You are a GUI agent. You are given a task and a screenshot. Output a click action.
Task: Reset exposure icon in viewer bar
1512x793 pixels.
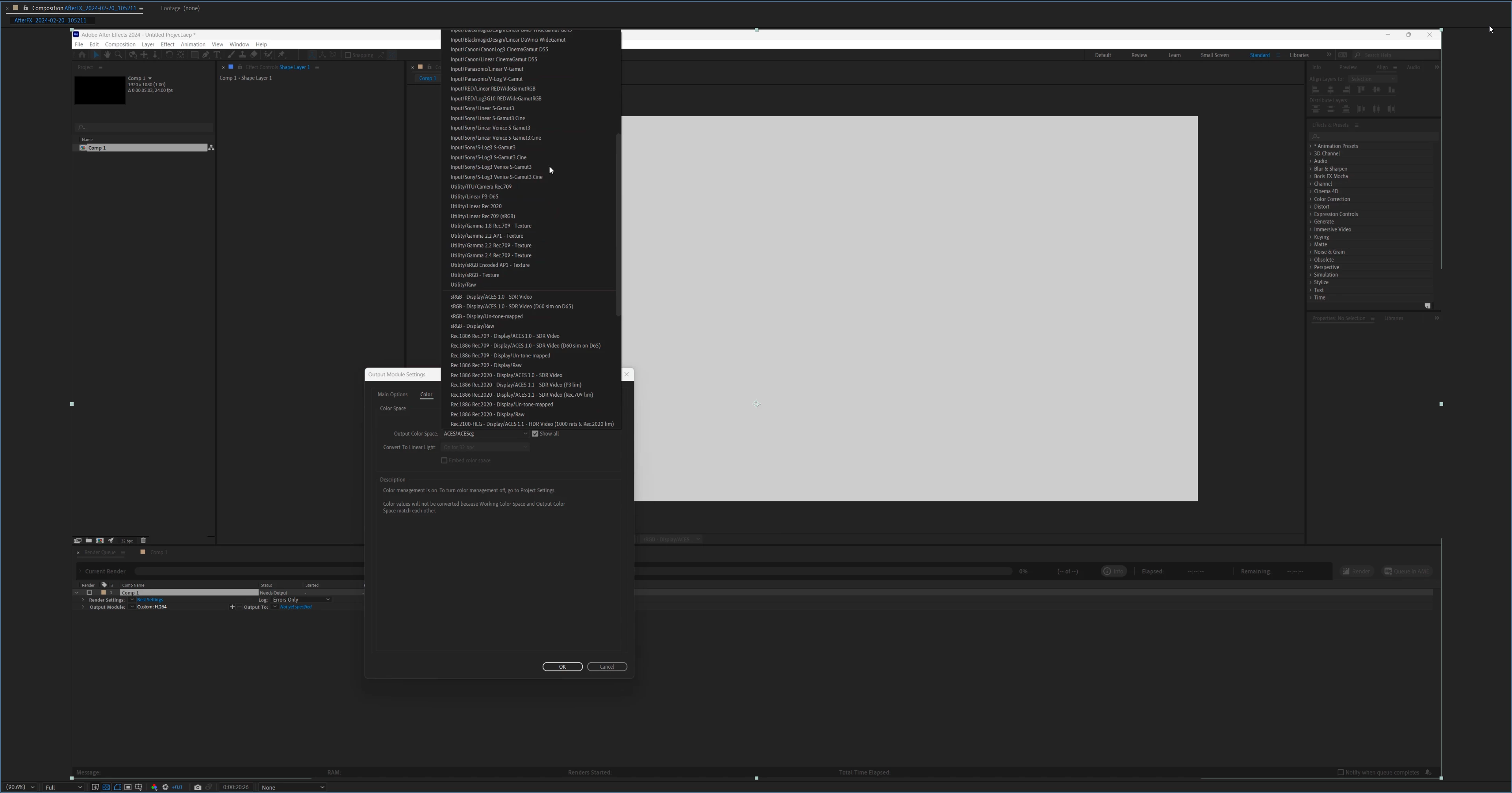tap(165, 787)
